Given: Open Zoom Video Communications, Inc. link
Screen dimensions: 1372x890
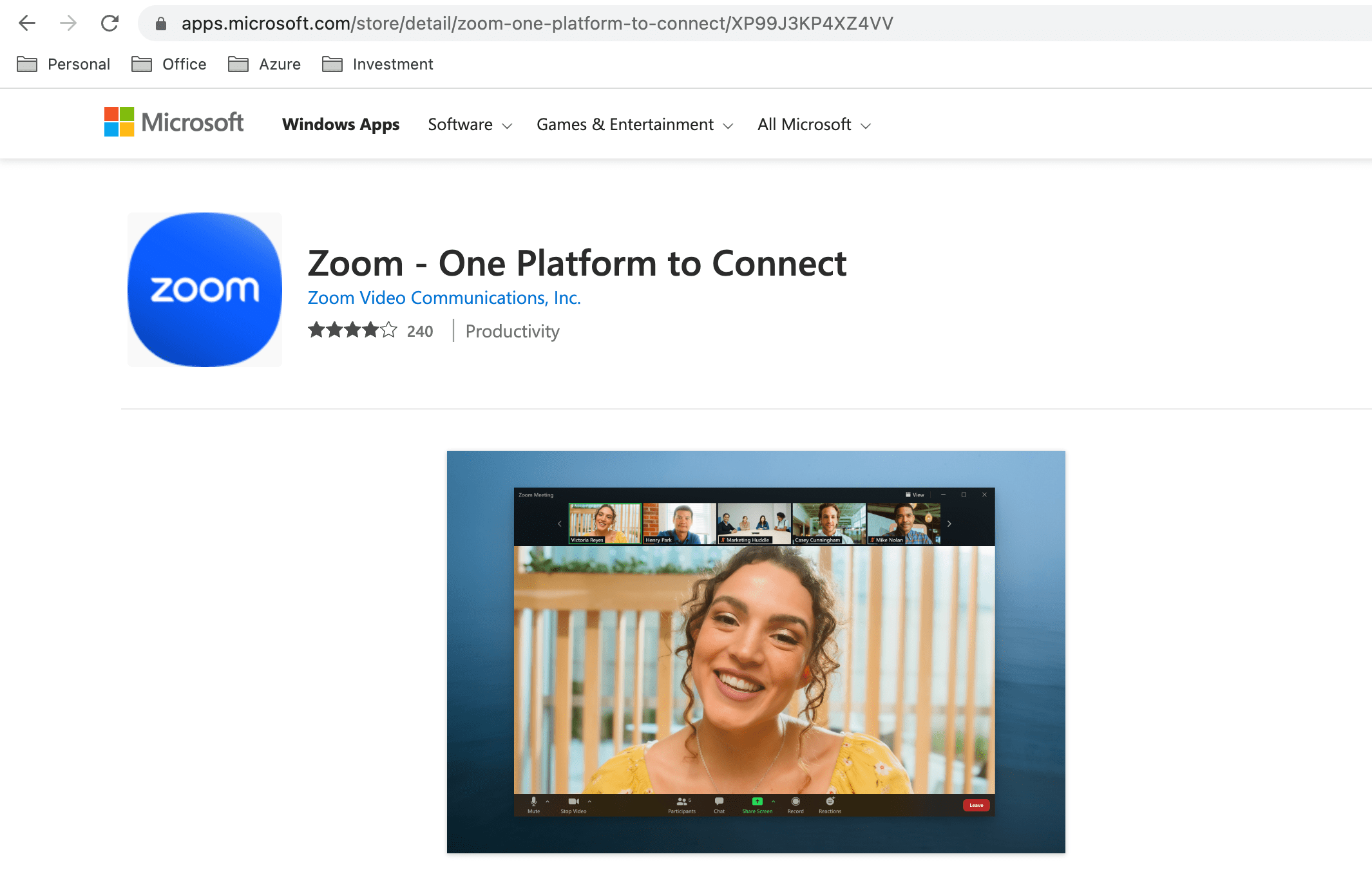Looking at the screenshot, I should tap(444, 298).
